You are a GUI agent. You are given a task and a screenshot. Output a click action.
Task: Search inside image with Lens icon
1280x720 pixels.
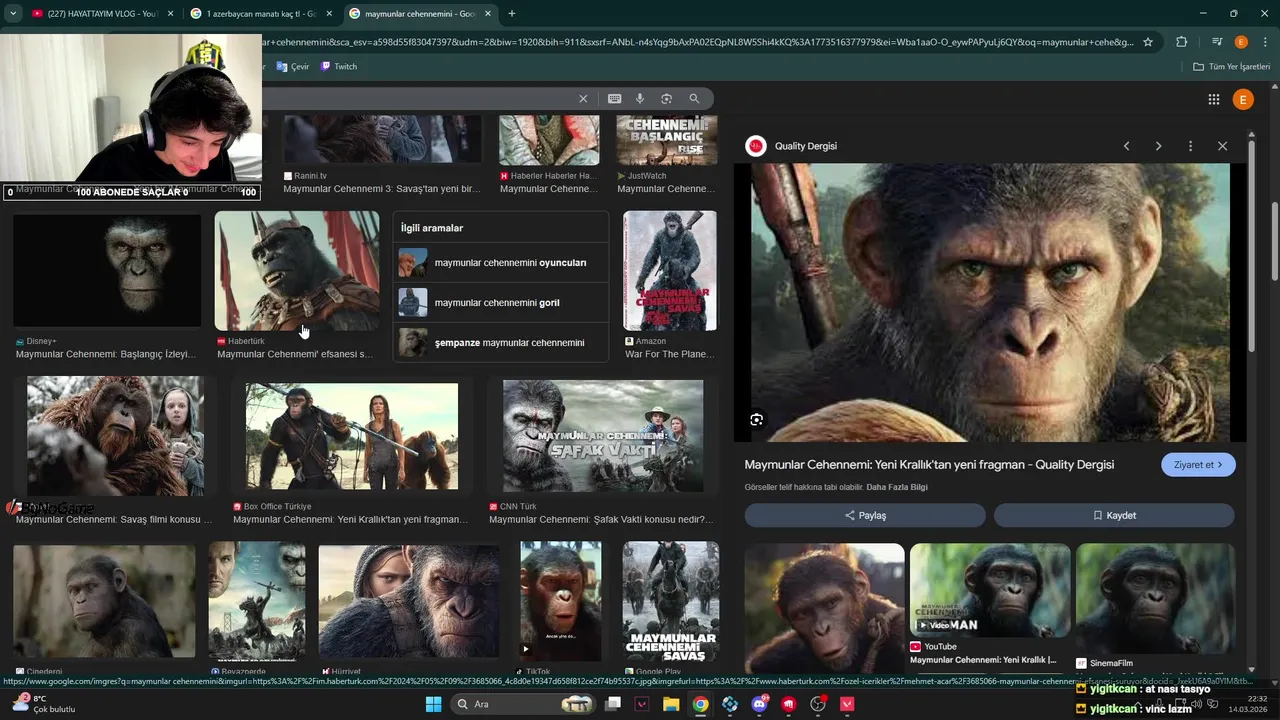tap(757, 420)
